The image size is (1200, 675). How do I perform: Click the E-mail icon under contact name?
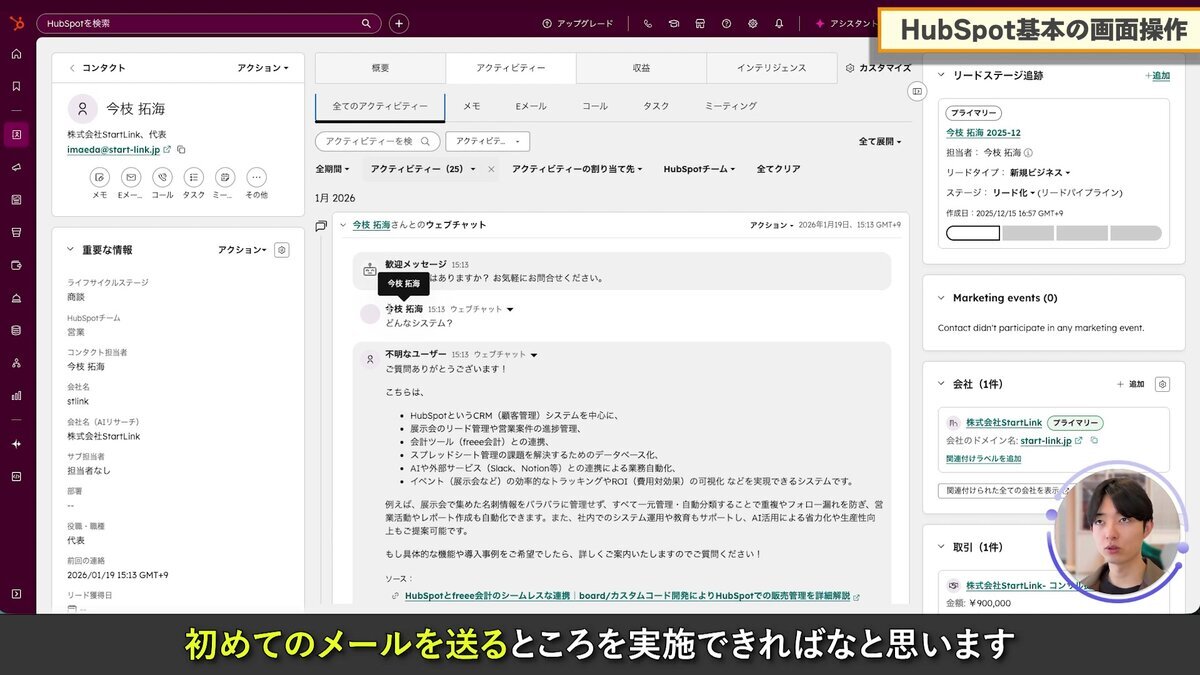point(131,177)
